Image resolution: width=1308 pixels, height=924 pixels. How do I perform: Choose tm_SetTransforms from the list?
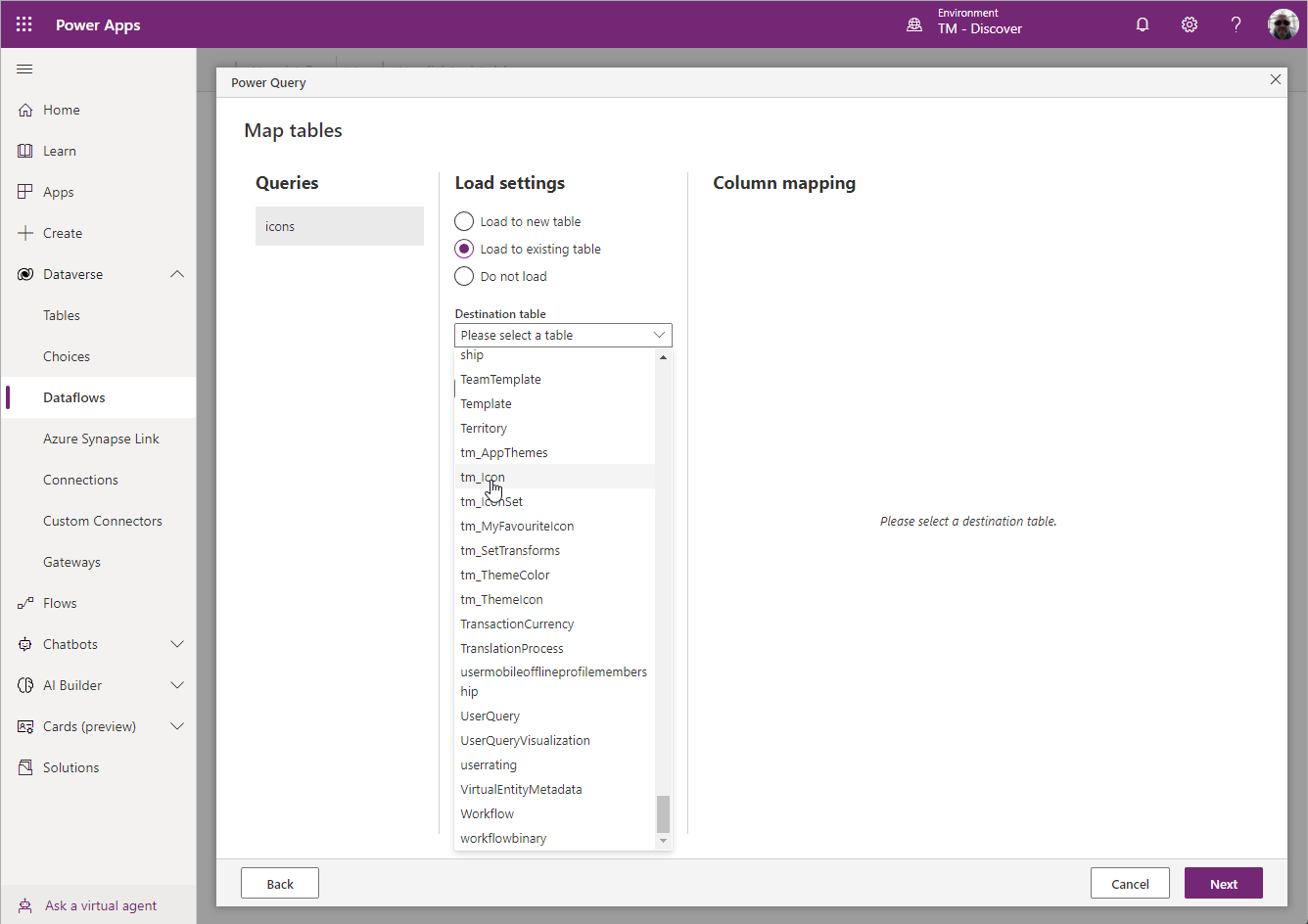point(555,550)
